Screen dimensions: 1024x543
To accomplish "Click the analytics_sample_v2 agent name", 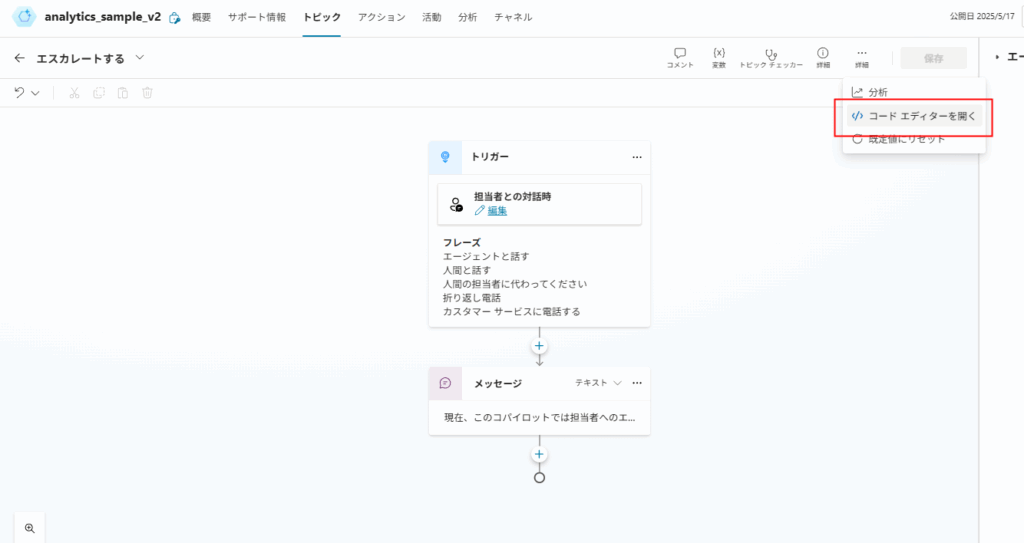I will pos(103,17).
